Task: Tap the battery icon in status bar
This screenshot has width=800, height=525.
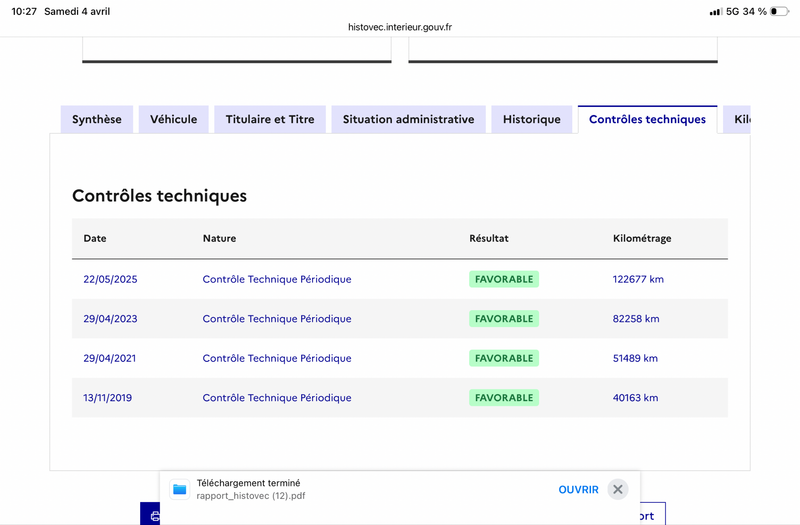Action: point(779,11)
